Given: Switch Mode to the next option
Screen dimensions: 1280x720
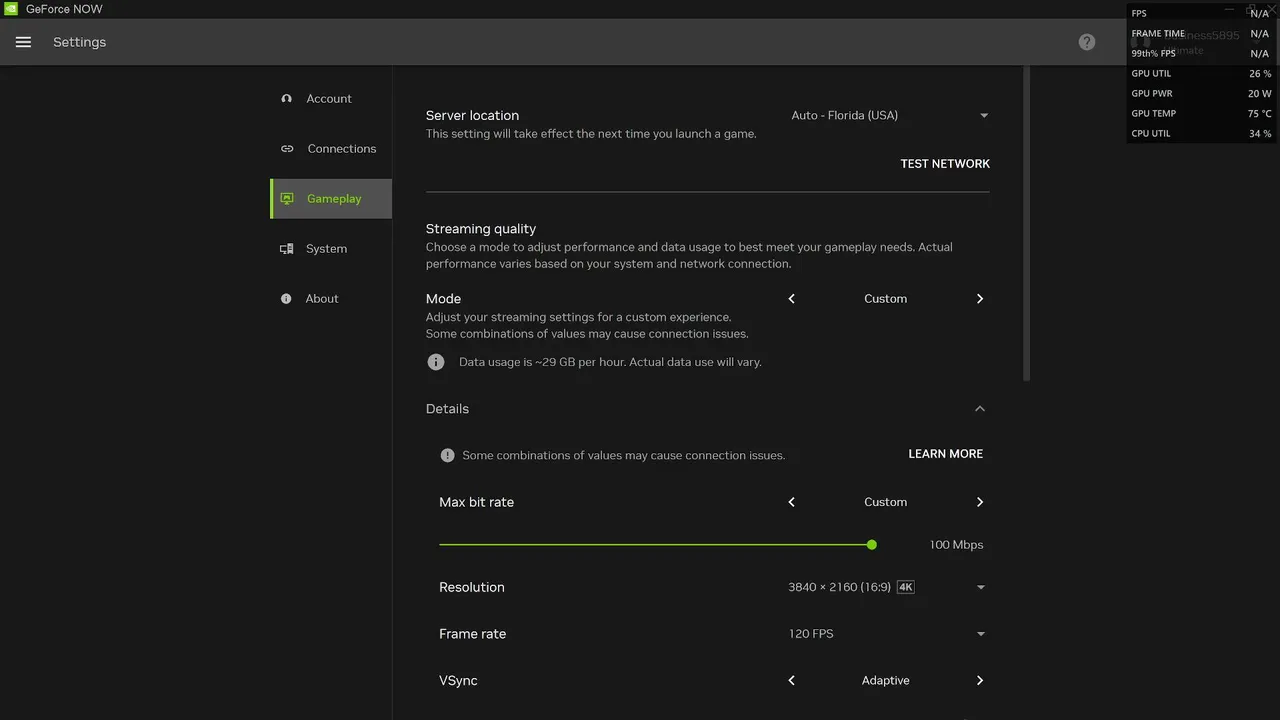Looking at the screenshot, I should (979, 299).
